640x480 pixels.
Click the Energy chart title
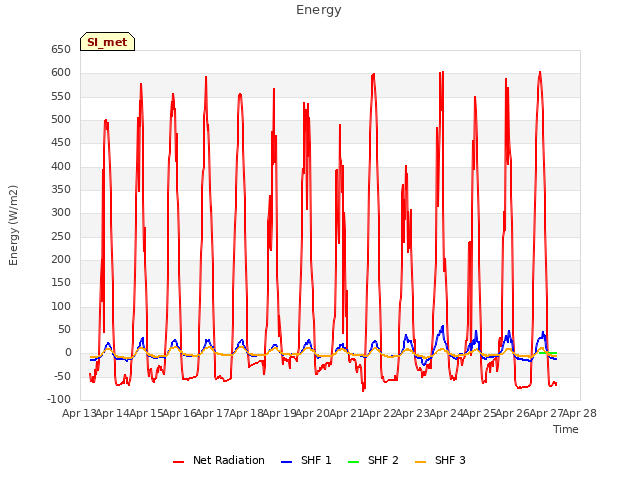(x=318, y=10)
